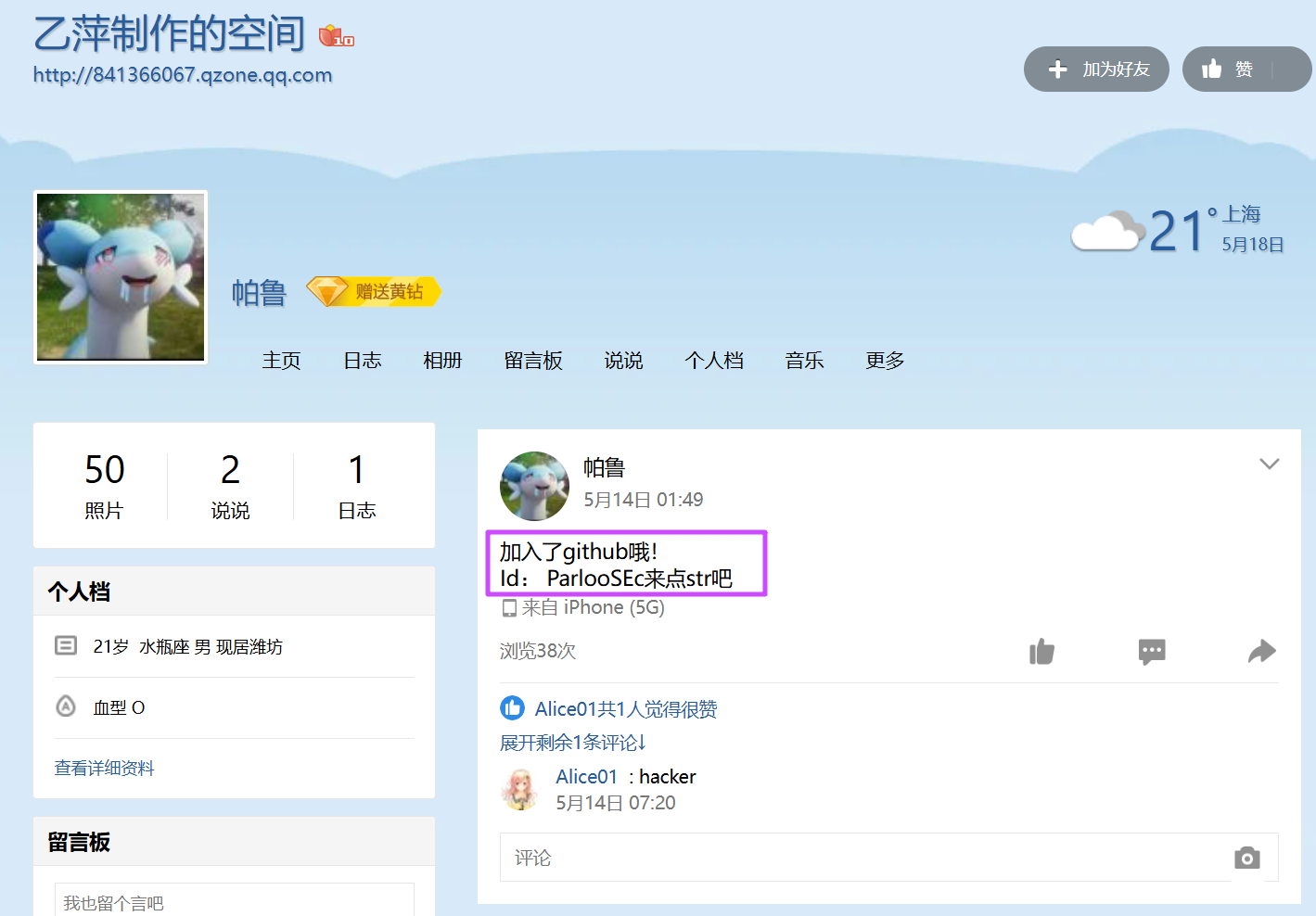Image resolution: width=1316 pixels, height=916 pixels.
Task: Open the 查看详细资料 link
Action: [x=105, y=768]
